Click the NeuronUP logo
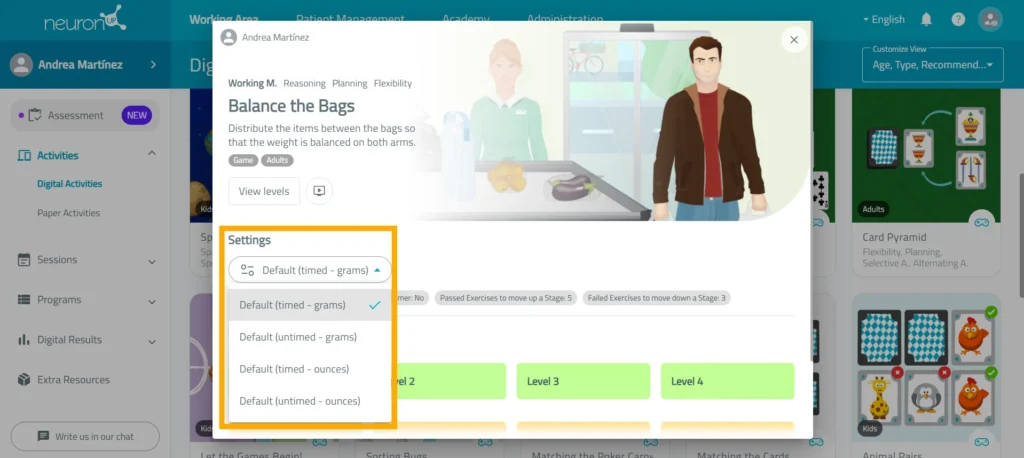The image size is (1024, 458). (85, 20)
